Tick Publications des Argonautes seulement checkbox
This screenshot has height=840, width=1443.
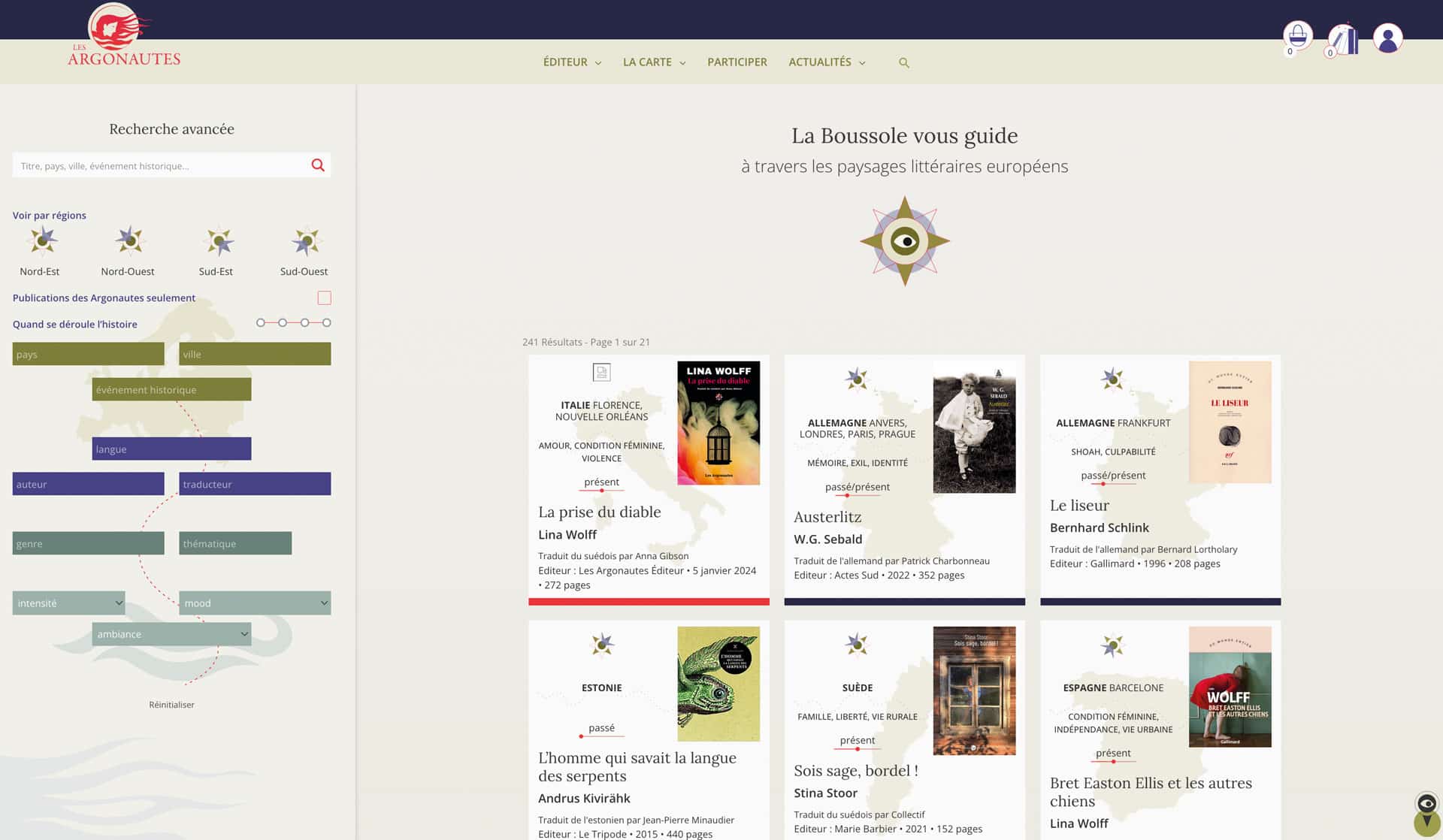pos(324,298)
